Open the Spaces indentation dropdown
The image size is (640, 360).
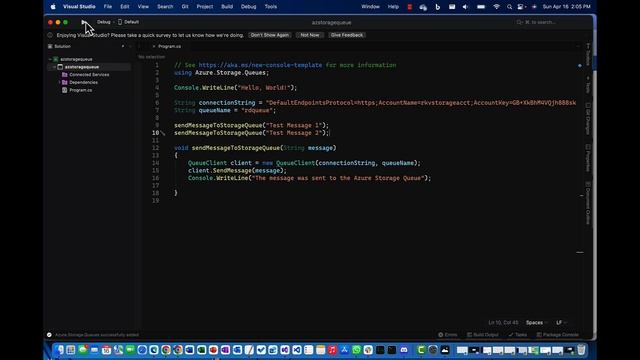tap(536, 323)
